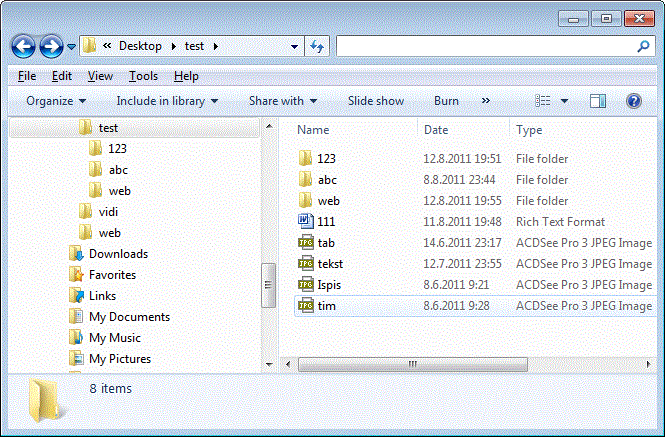Open the Organize dropdown menu
This screenshot has height=437, width=665.
[56, 101]
